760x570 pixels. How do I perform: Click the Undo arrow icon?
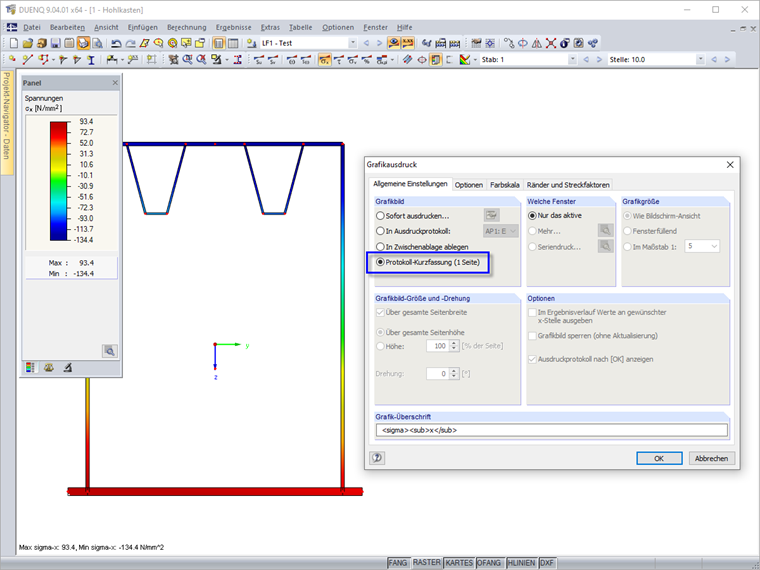point(116,43)
